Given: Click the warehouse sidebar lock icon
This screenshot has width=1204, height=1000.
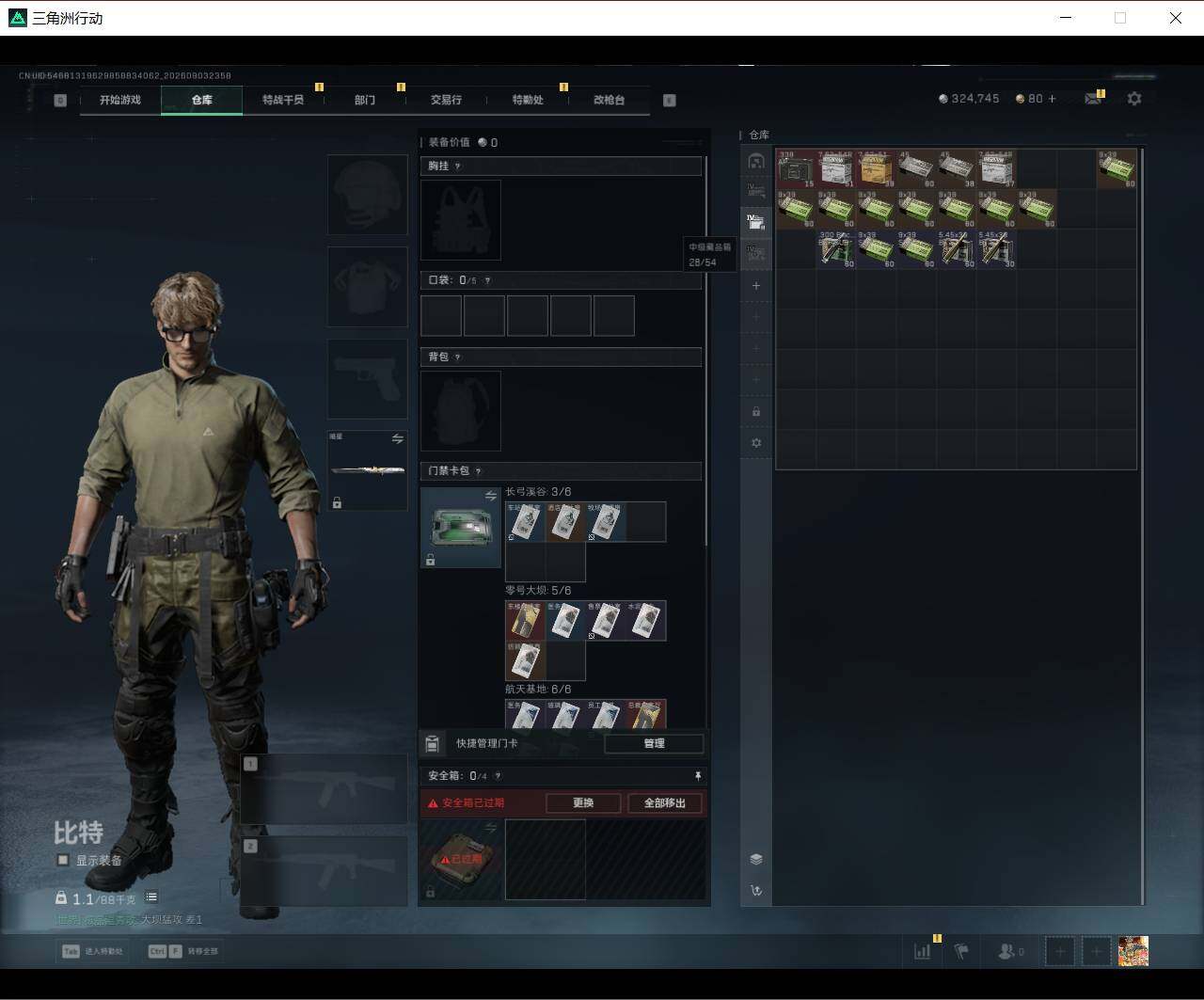Looking at the screenshot, I should 756,411.
